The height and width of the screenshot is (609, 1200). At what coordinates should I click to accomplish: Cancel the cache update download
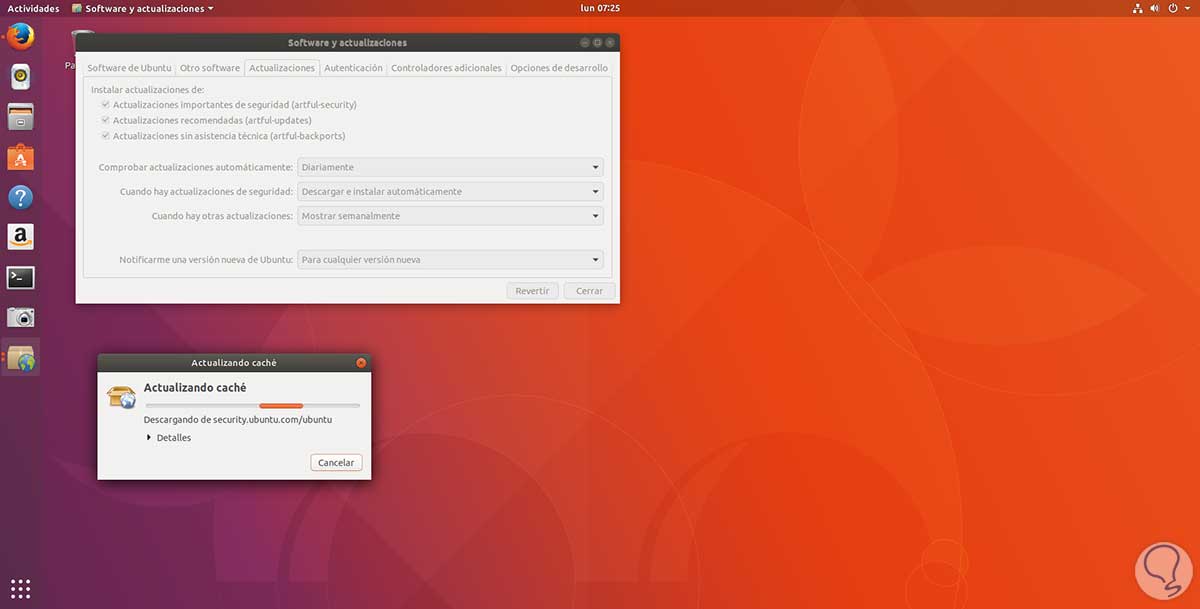[336, 462]
